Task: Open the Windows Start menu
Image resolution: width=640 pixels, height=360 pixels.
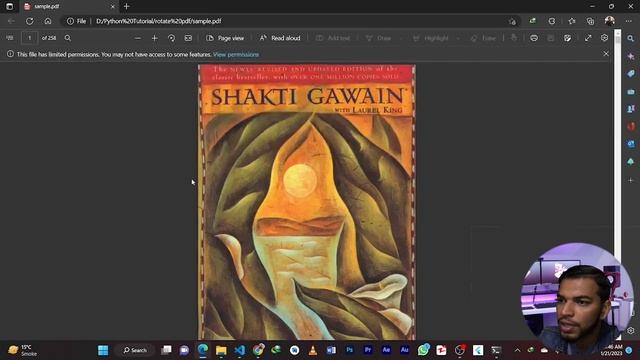Action: (x=103, y=350)
